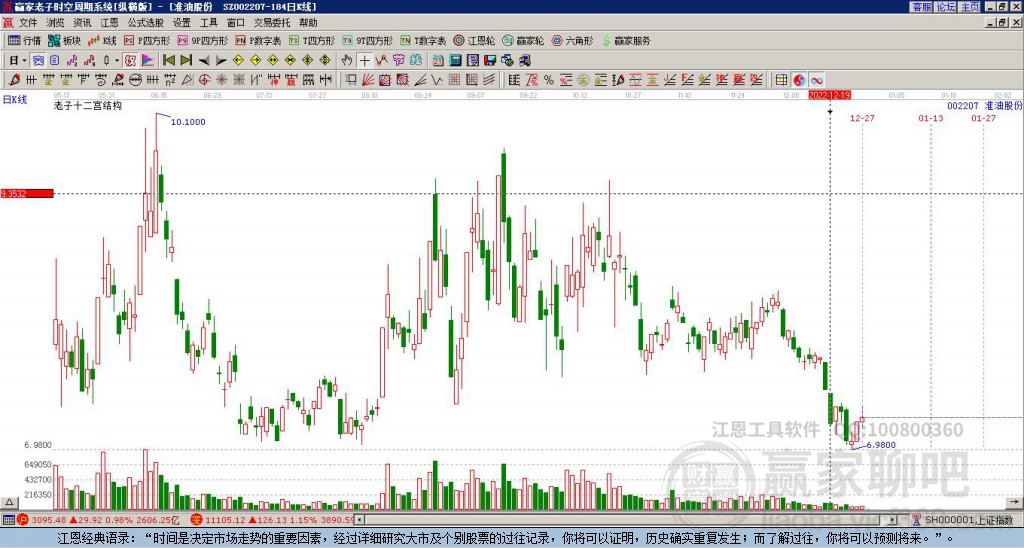Collapse the volume panel triangle button

(x=9, y=502)
